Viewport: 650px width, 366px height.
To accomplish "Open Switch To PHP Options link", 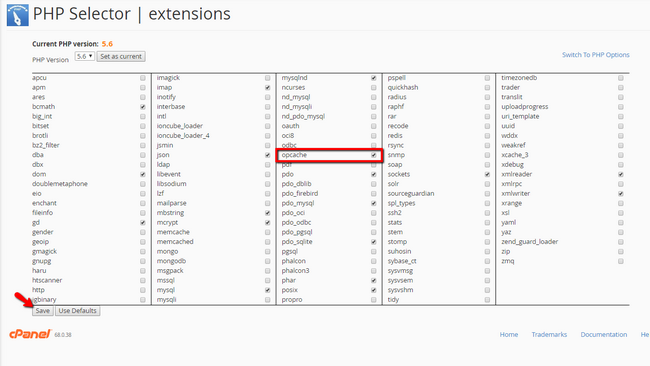I will (x=595, y=55).
